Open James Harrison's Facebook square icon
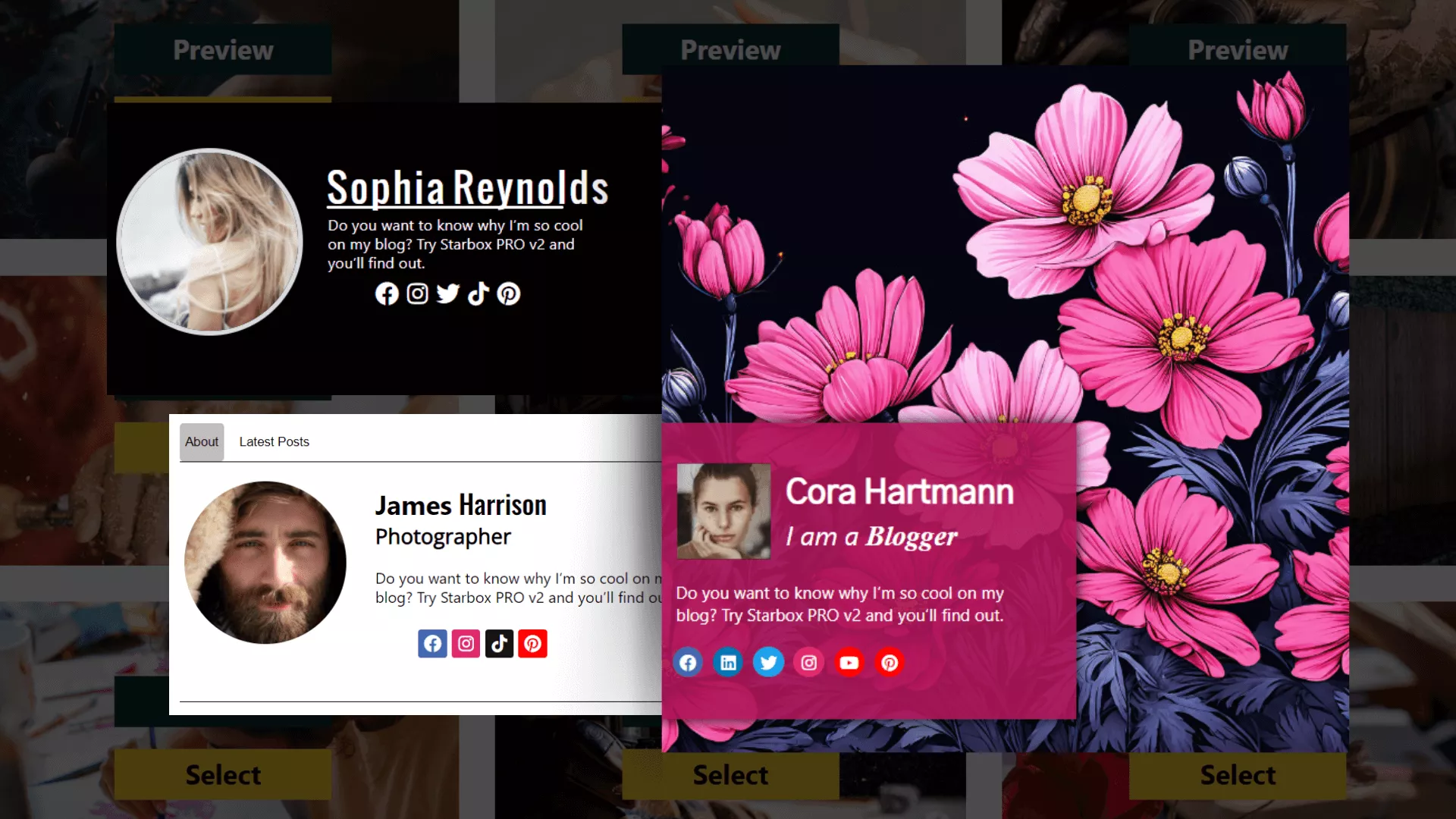1456x819 pixels. point(432,644)
